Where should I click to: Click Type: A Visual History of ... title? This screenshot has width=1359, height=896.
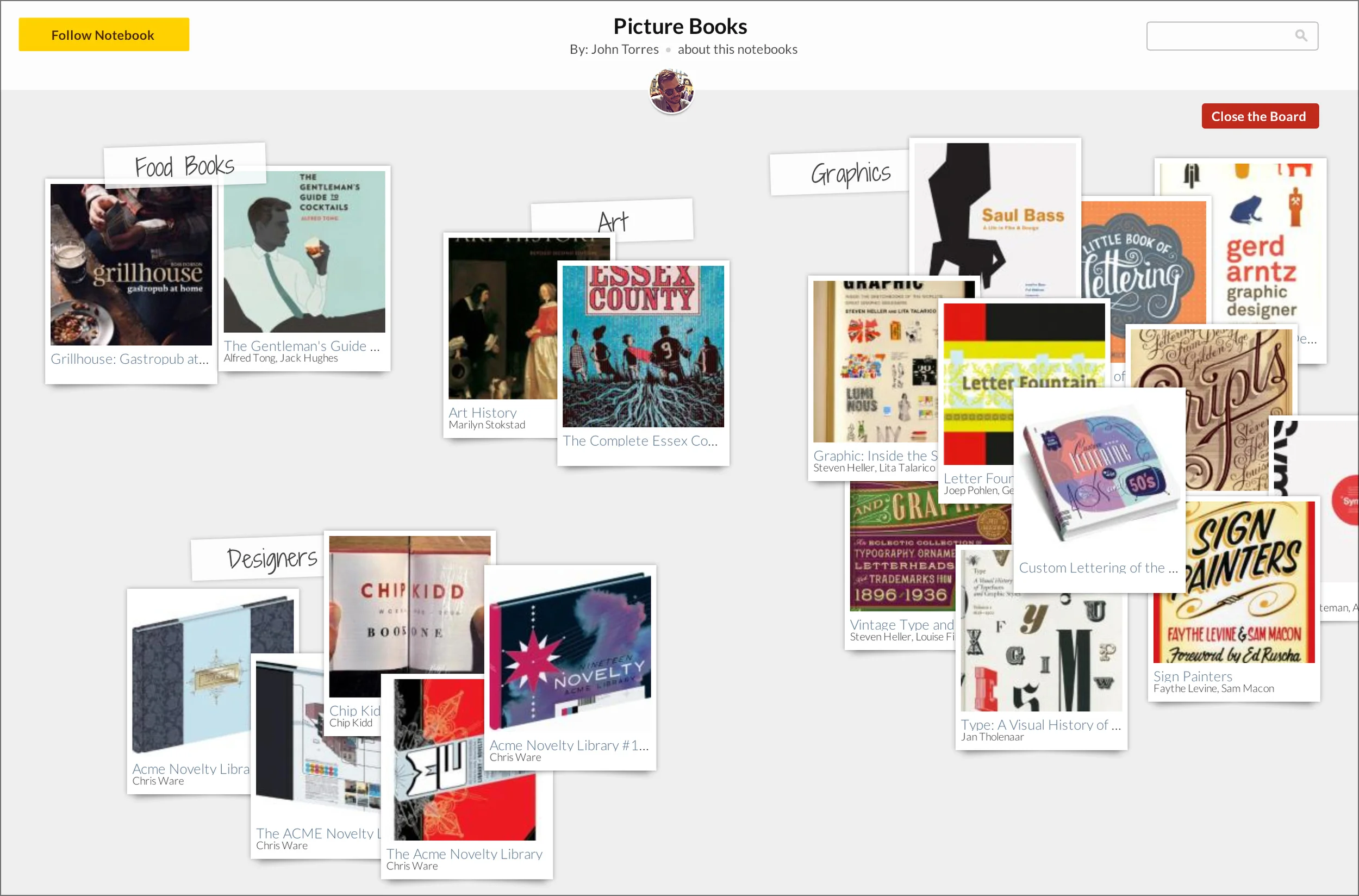(1041, 725)
